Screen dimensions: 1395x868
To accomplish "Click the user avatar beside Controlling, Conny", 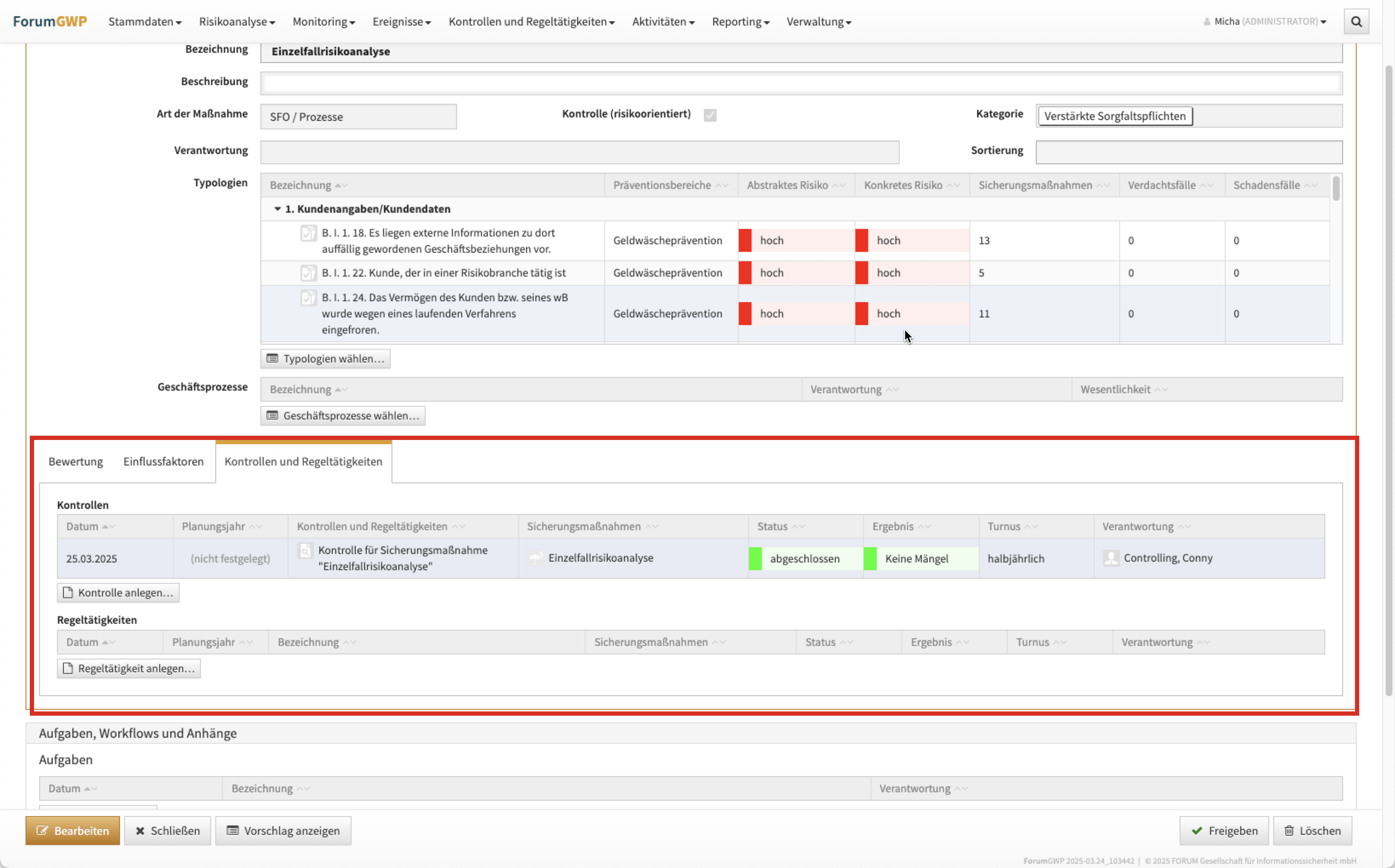I will pyautogui.click(x=1111, y=558).
